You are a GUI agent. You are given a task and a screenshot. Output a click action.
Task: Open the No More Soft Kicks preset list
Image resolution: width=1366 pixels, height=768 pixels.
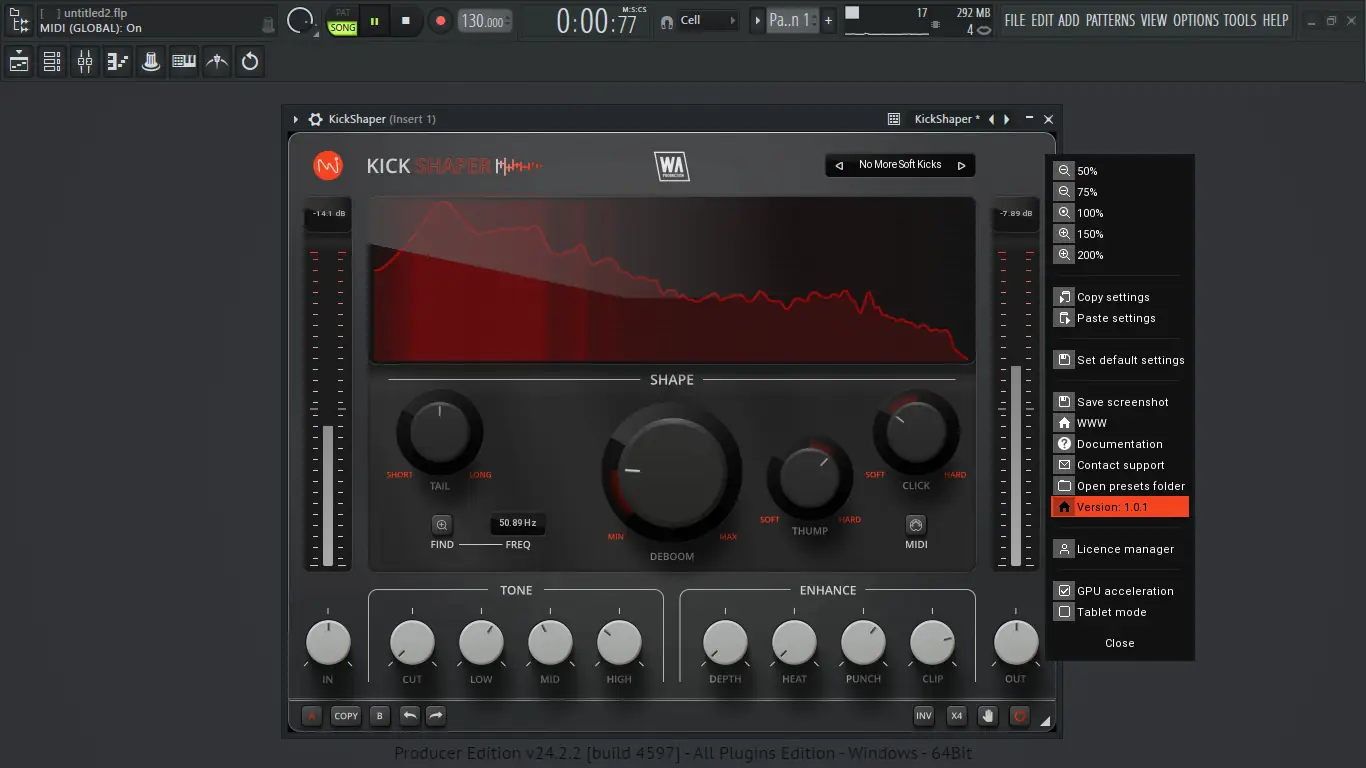click(900, 165)
